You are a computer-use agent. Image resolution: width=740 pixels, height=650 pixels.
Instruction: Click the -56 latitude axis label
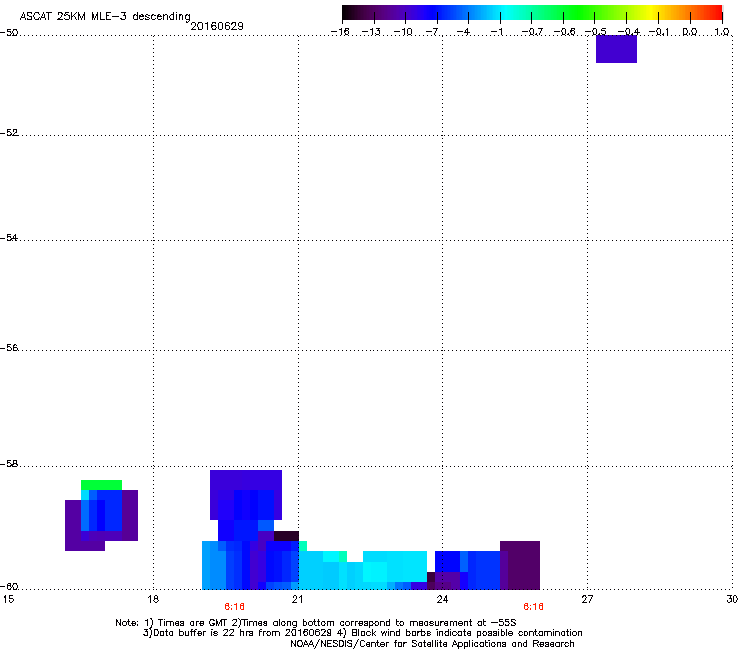[x=9, y=347]
